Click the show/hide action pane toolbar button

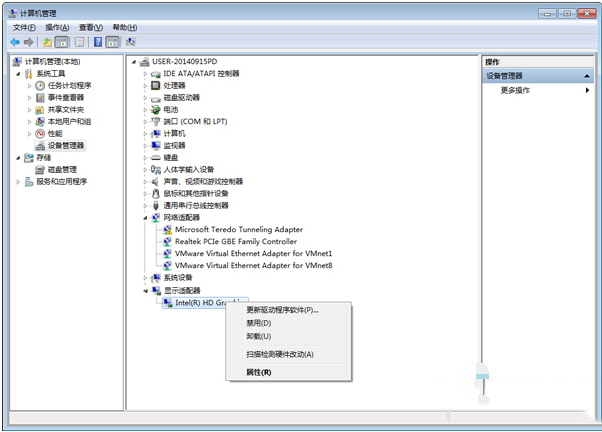click(x=112, y=42)
